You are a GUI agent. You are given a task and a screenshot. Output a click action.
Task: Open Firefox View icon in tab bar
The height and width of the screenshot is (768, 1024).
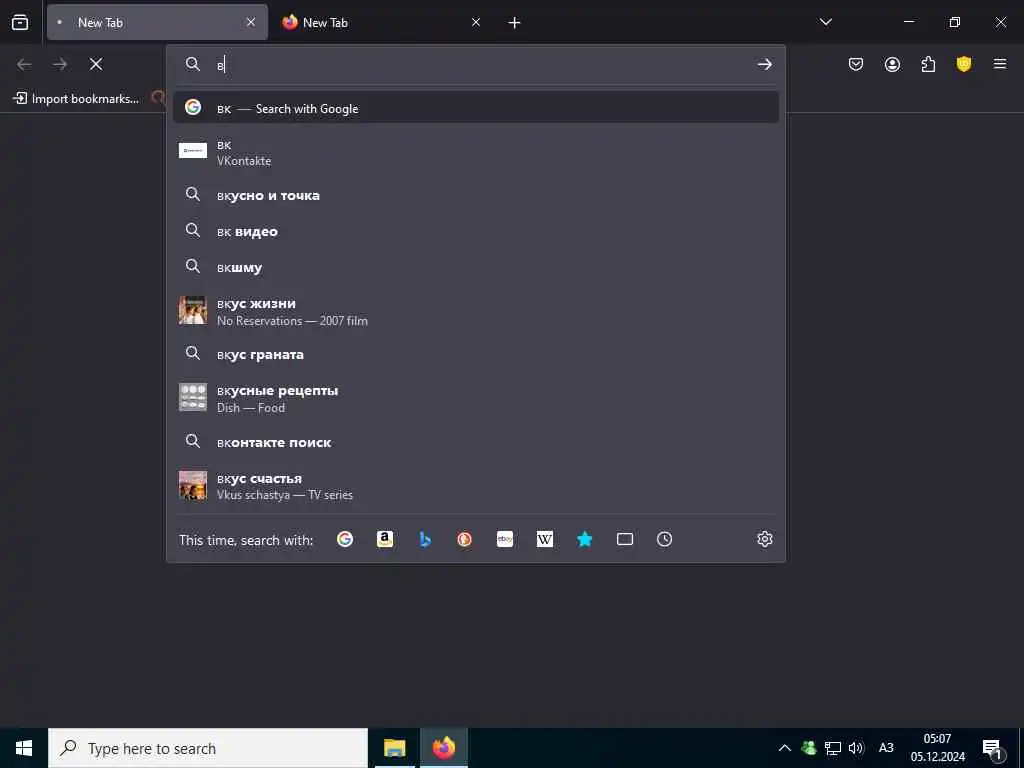pos(20,22)
